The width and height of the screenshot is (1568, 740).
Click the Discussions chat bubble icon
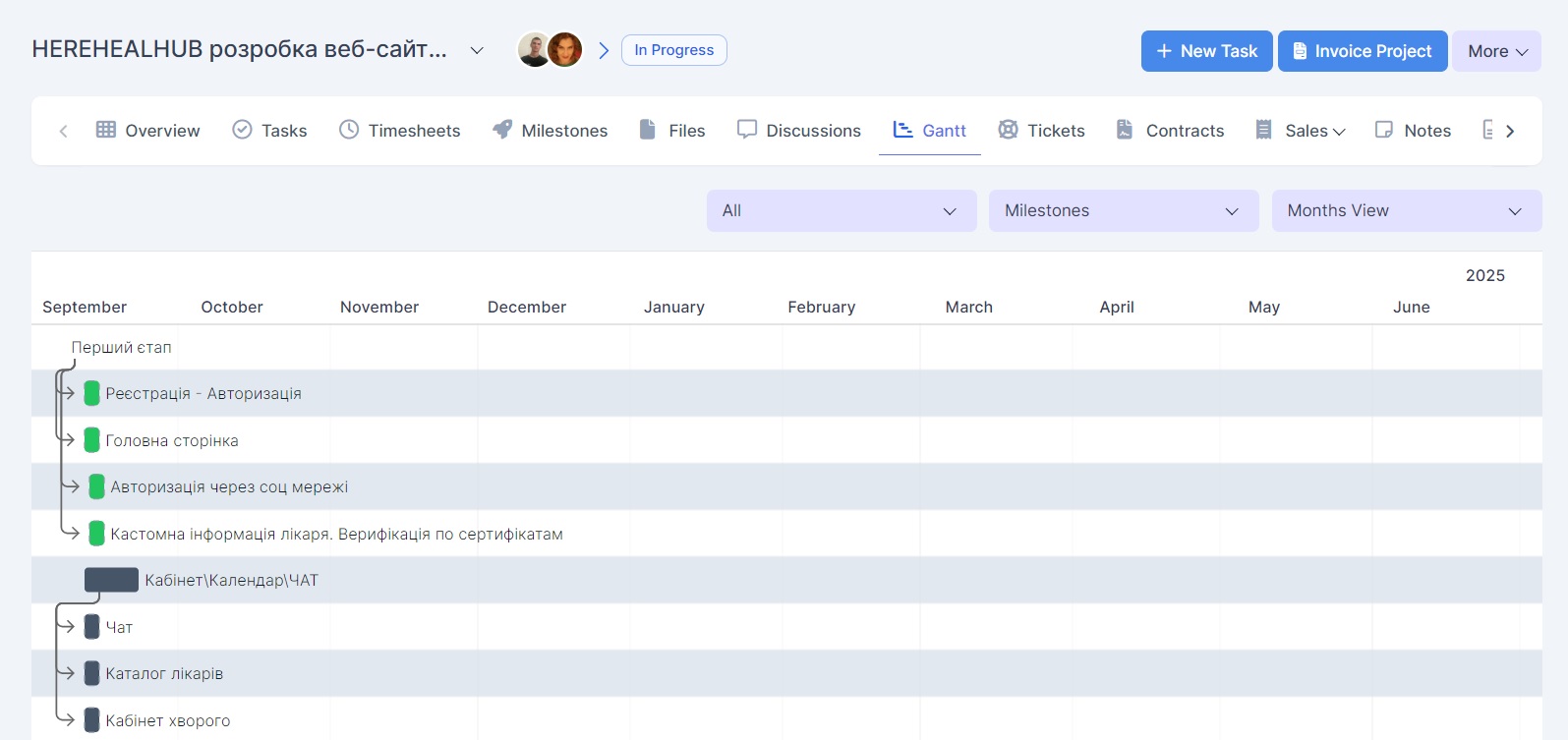pyautogui.click(x=747, y=130)
